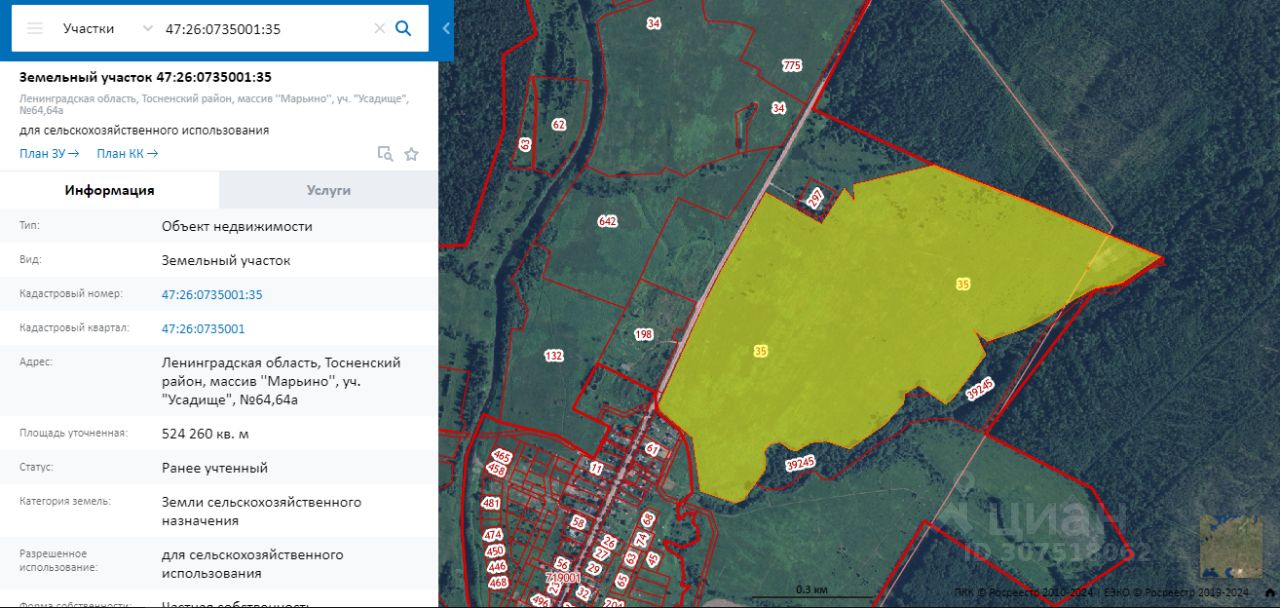Screen dimensions: 1280x608
Task: Open the hamburger menu in search bar
Action: point(35,28)
